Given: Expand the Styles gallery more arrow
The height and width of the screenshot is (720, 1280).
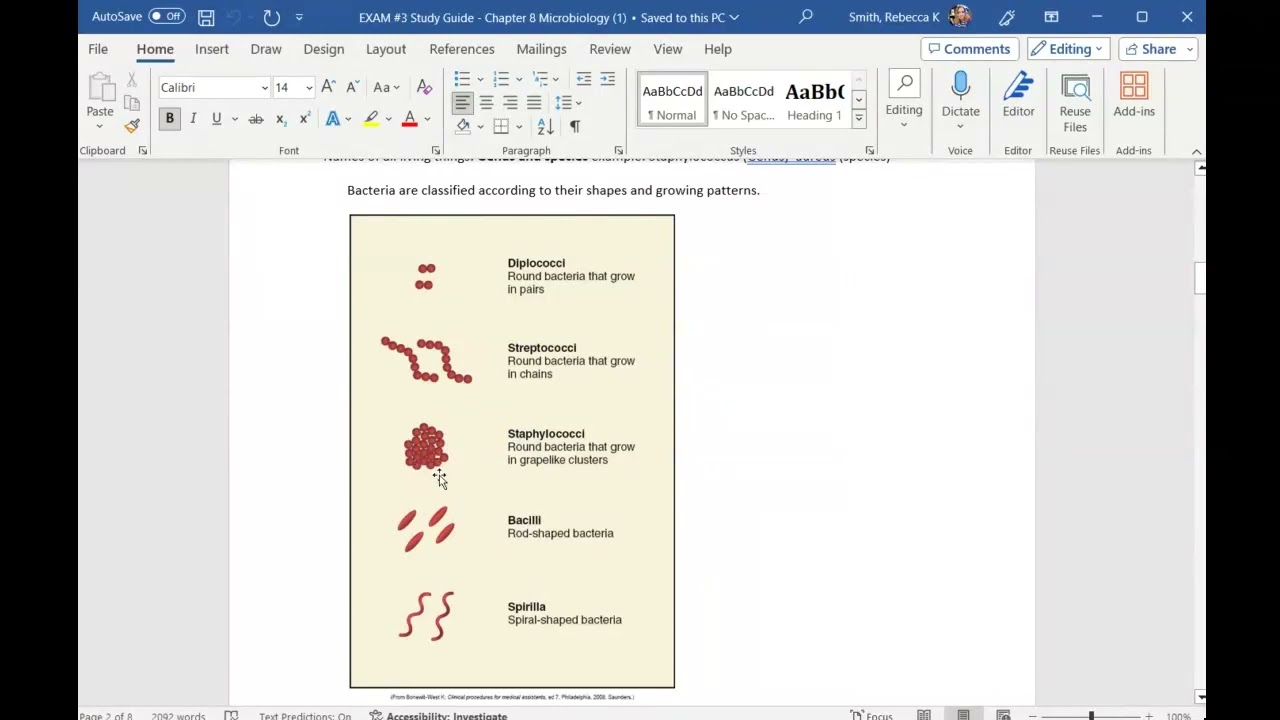Looking at the screenshot, I should point(858,118).
